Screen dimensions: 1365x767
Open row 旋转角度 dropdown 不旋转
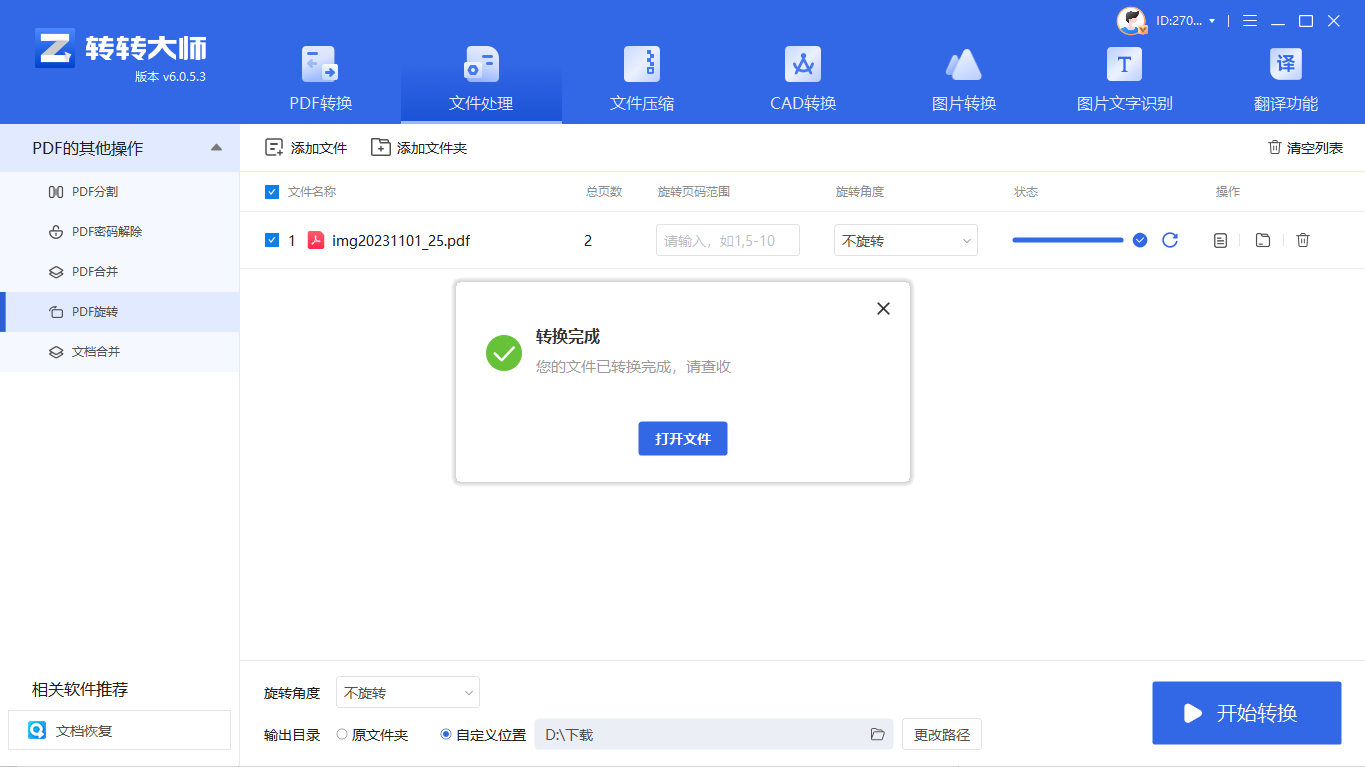[906, 240]
